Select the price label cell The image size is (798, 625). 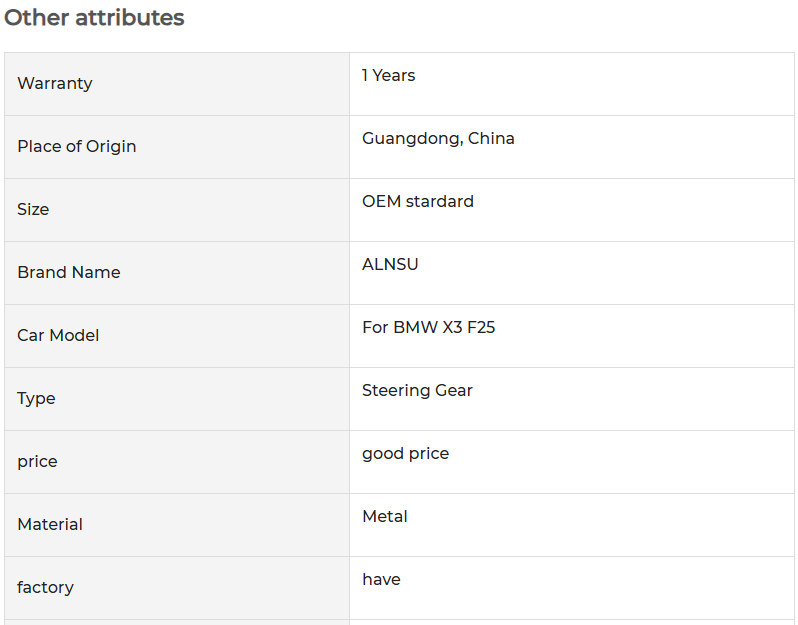pyautogui.click(x=177, y=462)
